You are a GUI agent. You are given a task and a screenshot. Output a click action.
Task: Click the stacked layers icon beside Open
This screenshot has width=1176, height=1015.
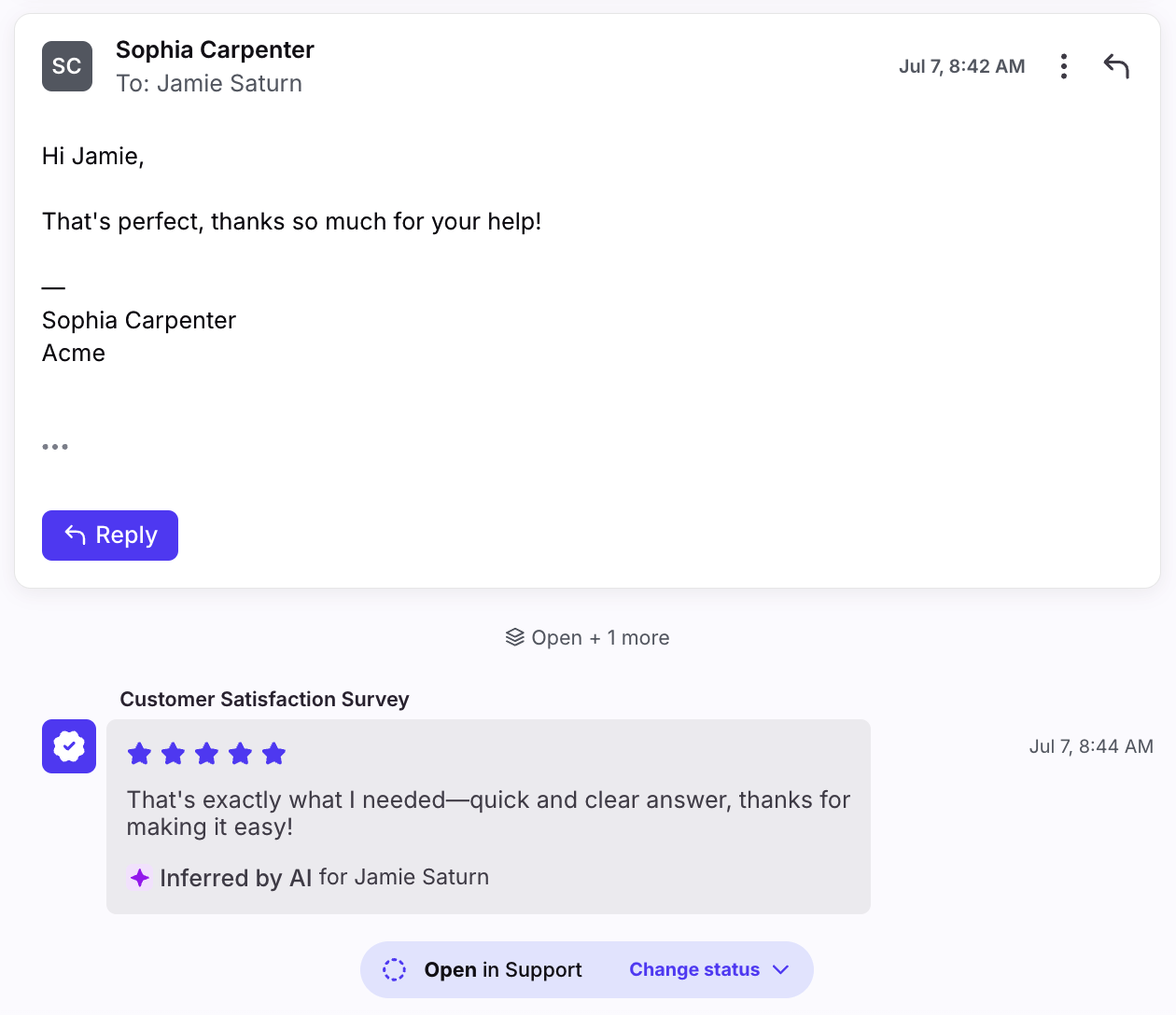(515, 637)
